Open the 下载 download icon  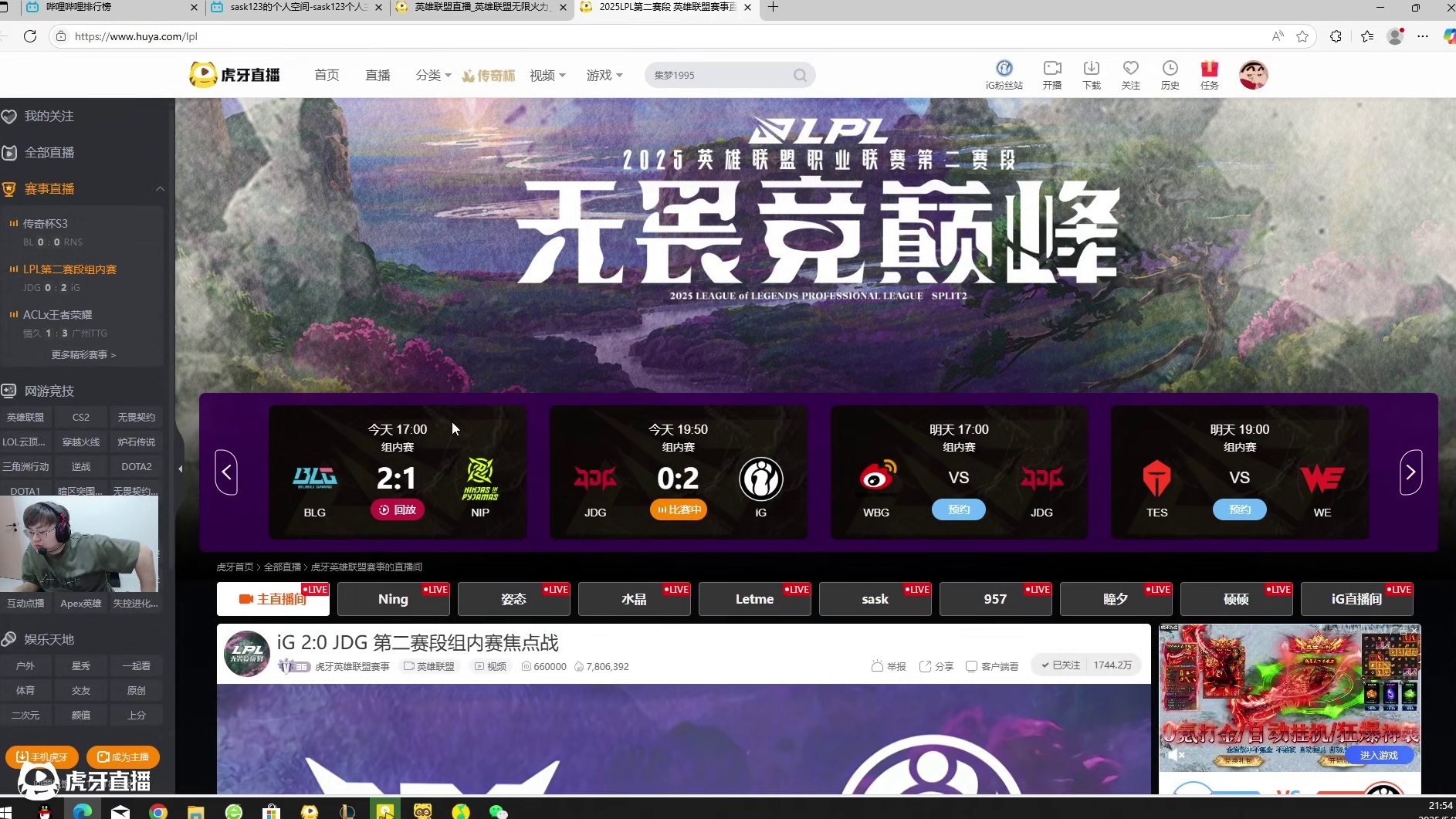click(x=1090, y=68)
